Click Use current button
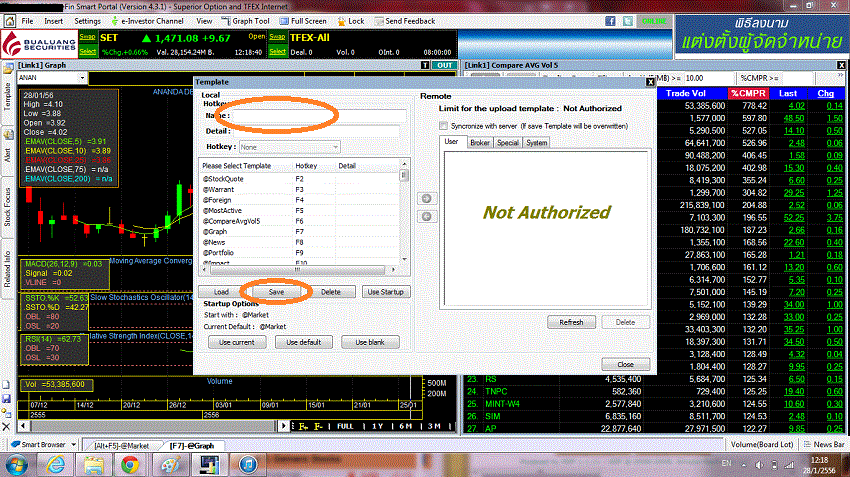The width and height of the screenshot is (850, 477). 237,342
